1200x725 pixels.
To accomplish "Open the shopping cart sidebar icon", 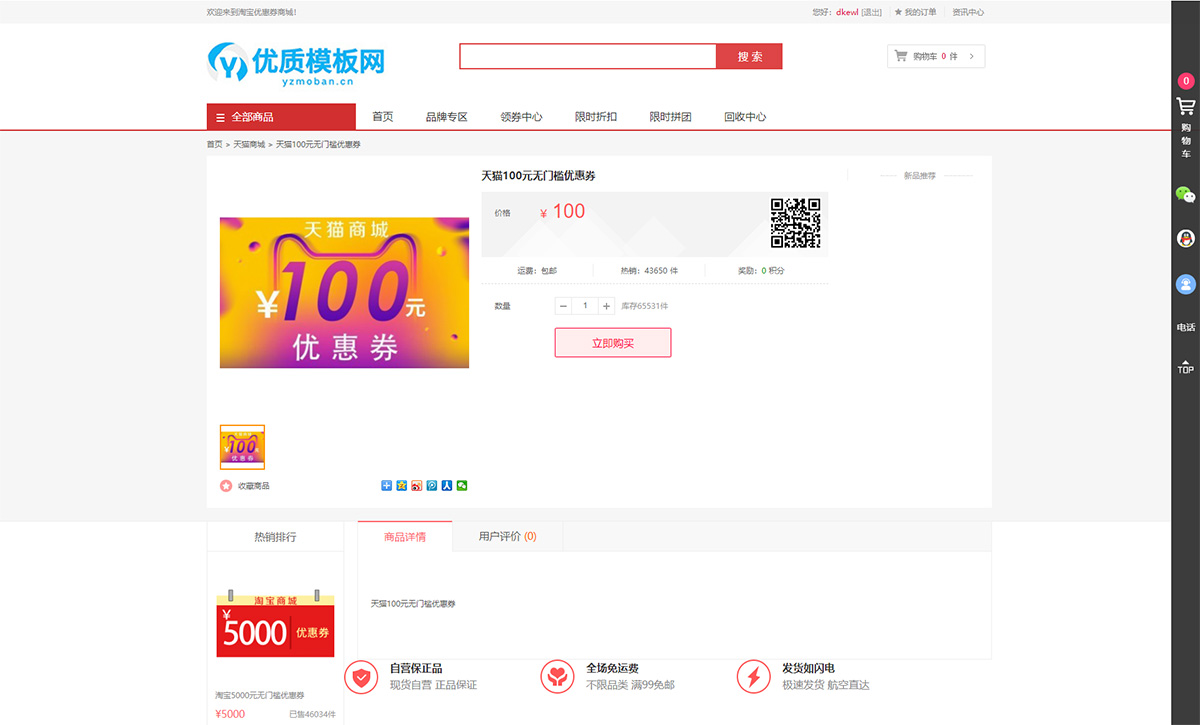I will (1185, 105).
